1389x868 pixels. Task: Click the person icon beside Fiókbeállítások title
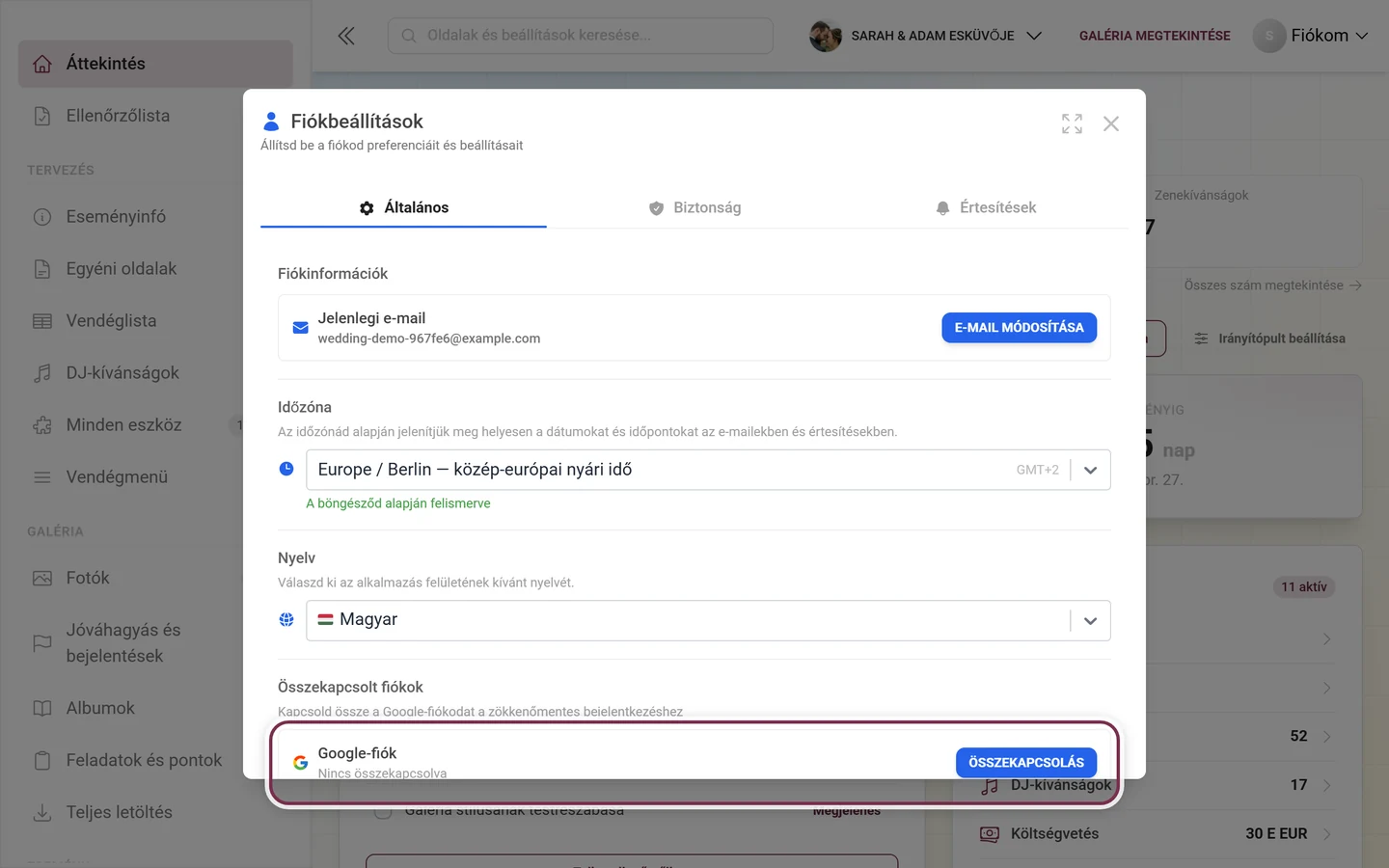(271, 122)
